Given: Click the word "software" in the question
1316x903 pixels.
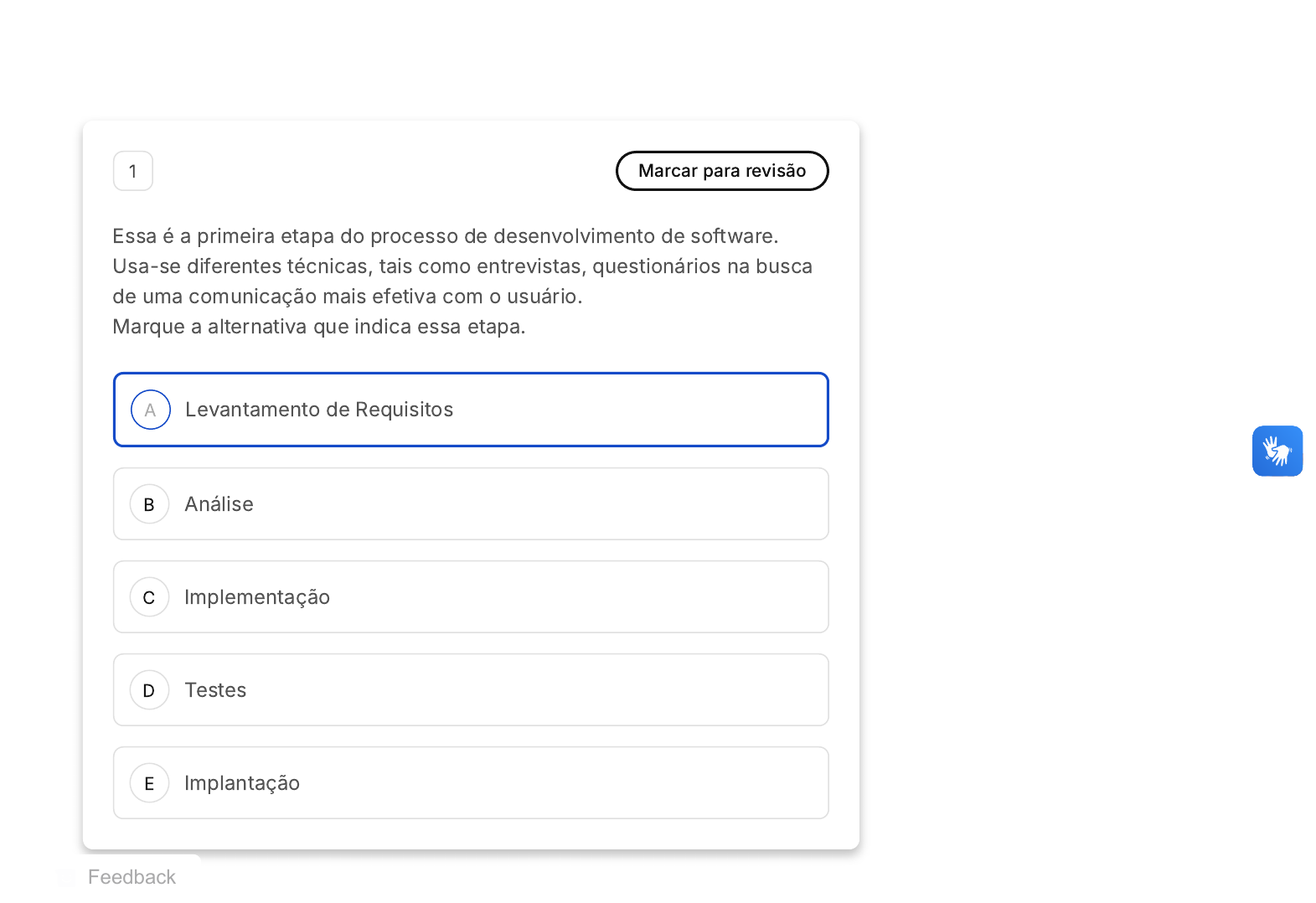Looking at the screenshot, I should [731, 236].
